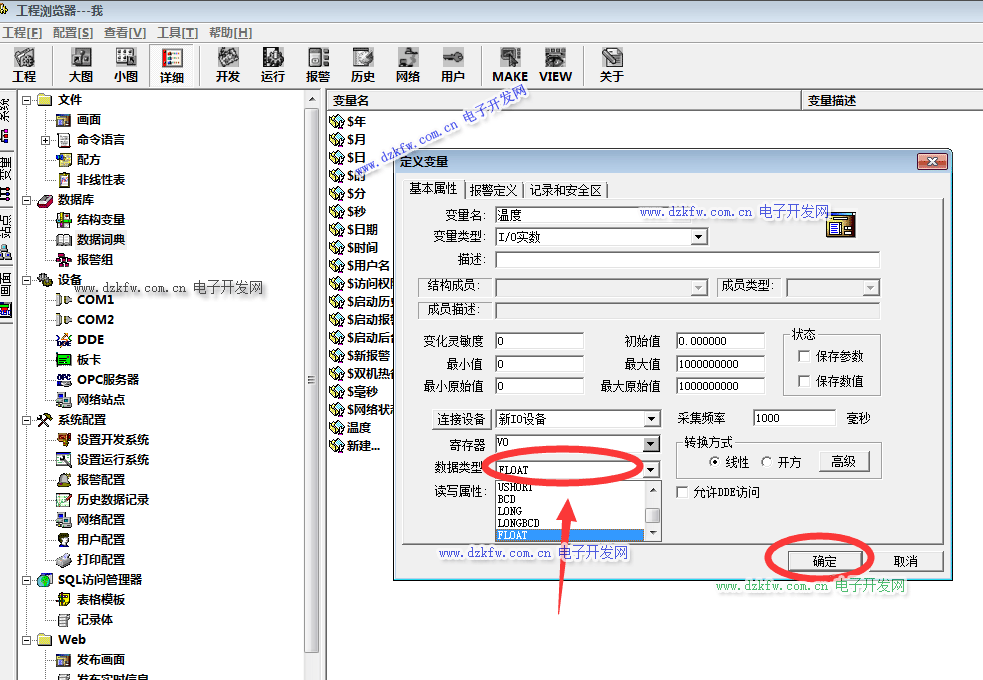Open the 报警 (Alarm) toolbar icon
Viewport: 983px width, 680px height.
click(x=318, y=64)
